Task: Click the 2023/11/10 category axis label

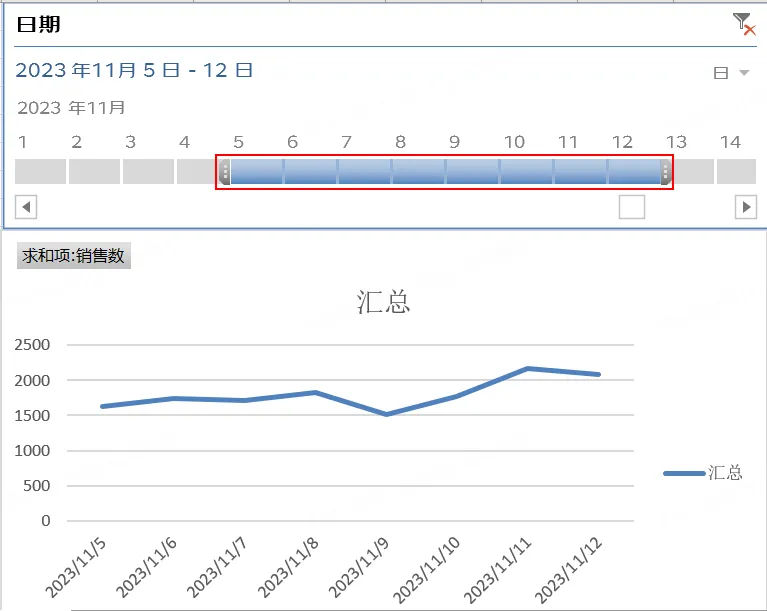Action: coord(426,570)
